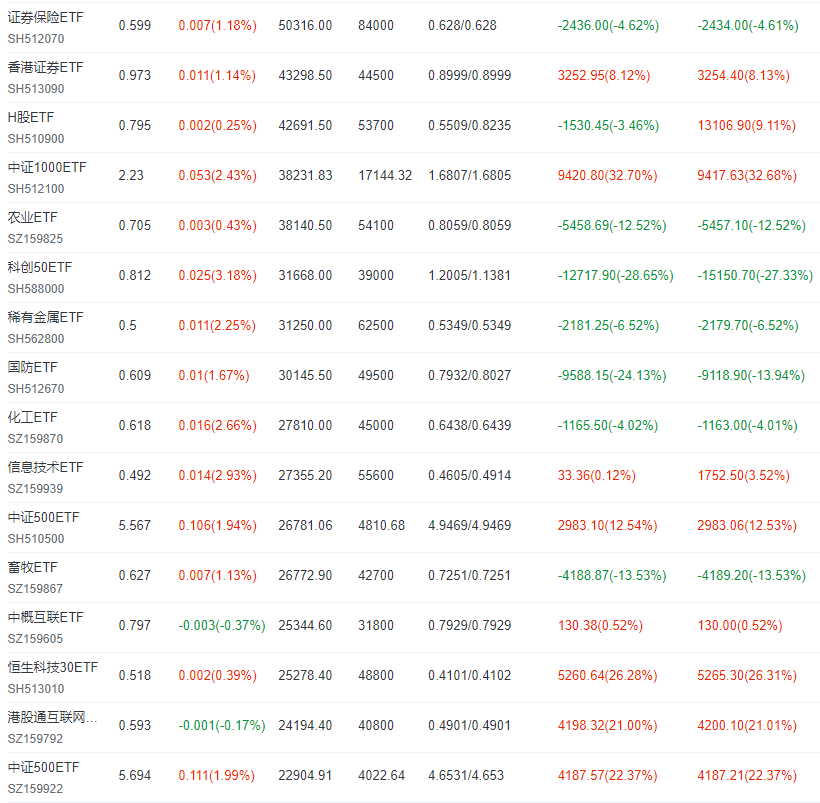820x803 pixels.
Task: Select change 0.007(1.18%)
Action: (218, 25)
